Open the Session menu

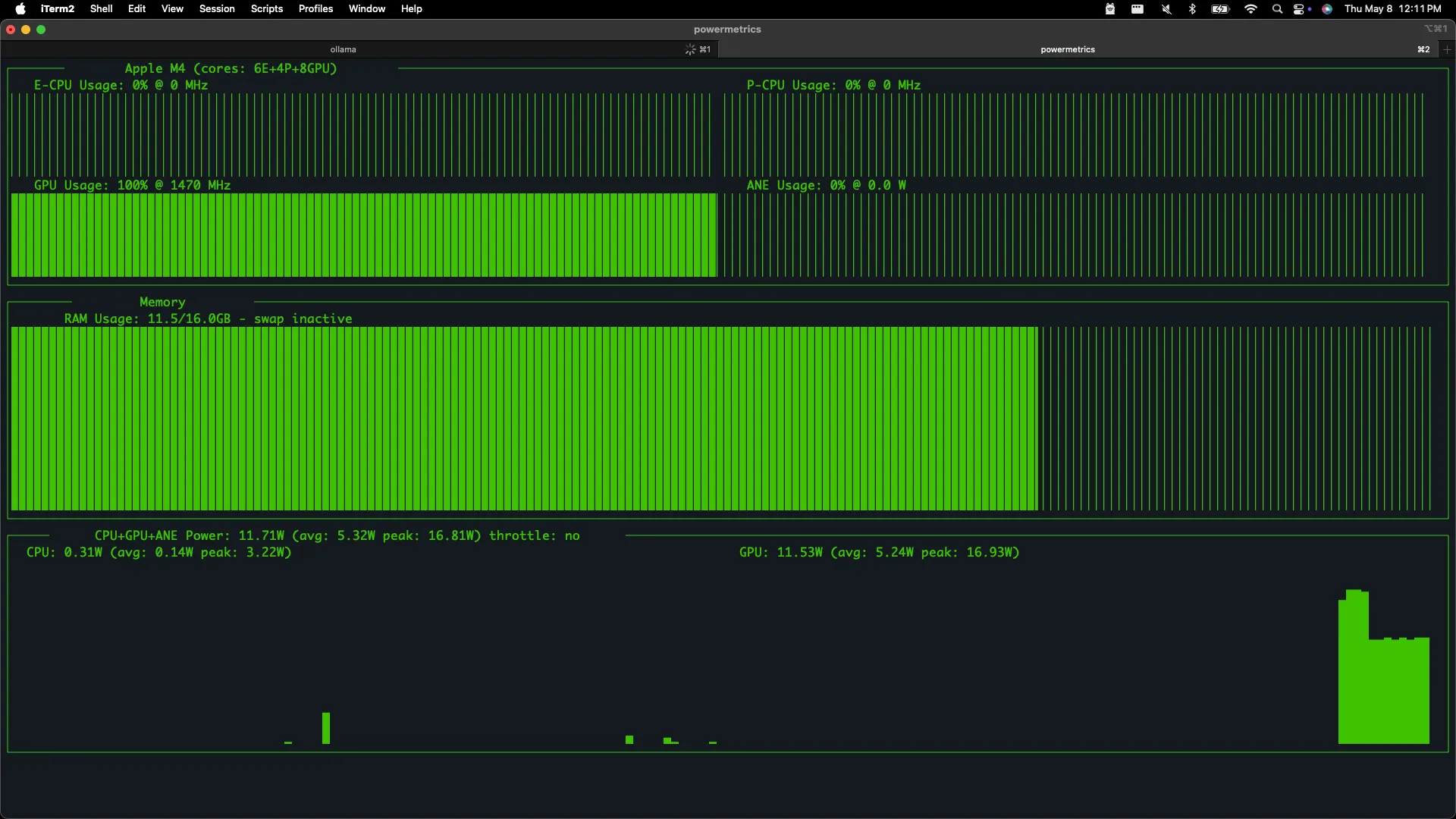tap(217, 9)
